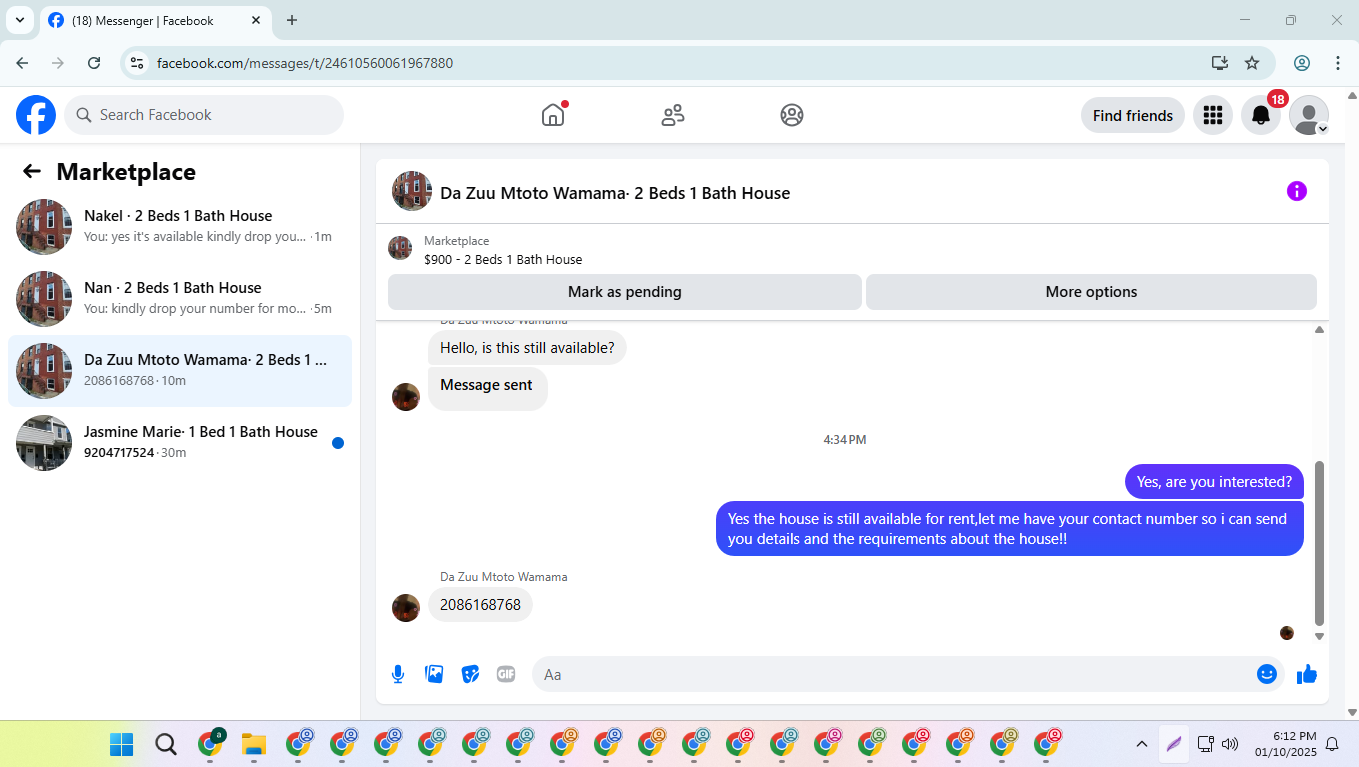1359x767 pixels.
Task: Open the Facebook Home feed icon
Action: point(553,115)
